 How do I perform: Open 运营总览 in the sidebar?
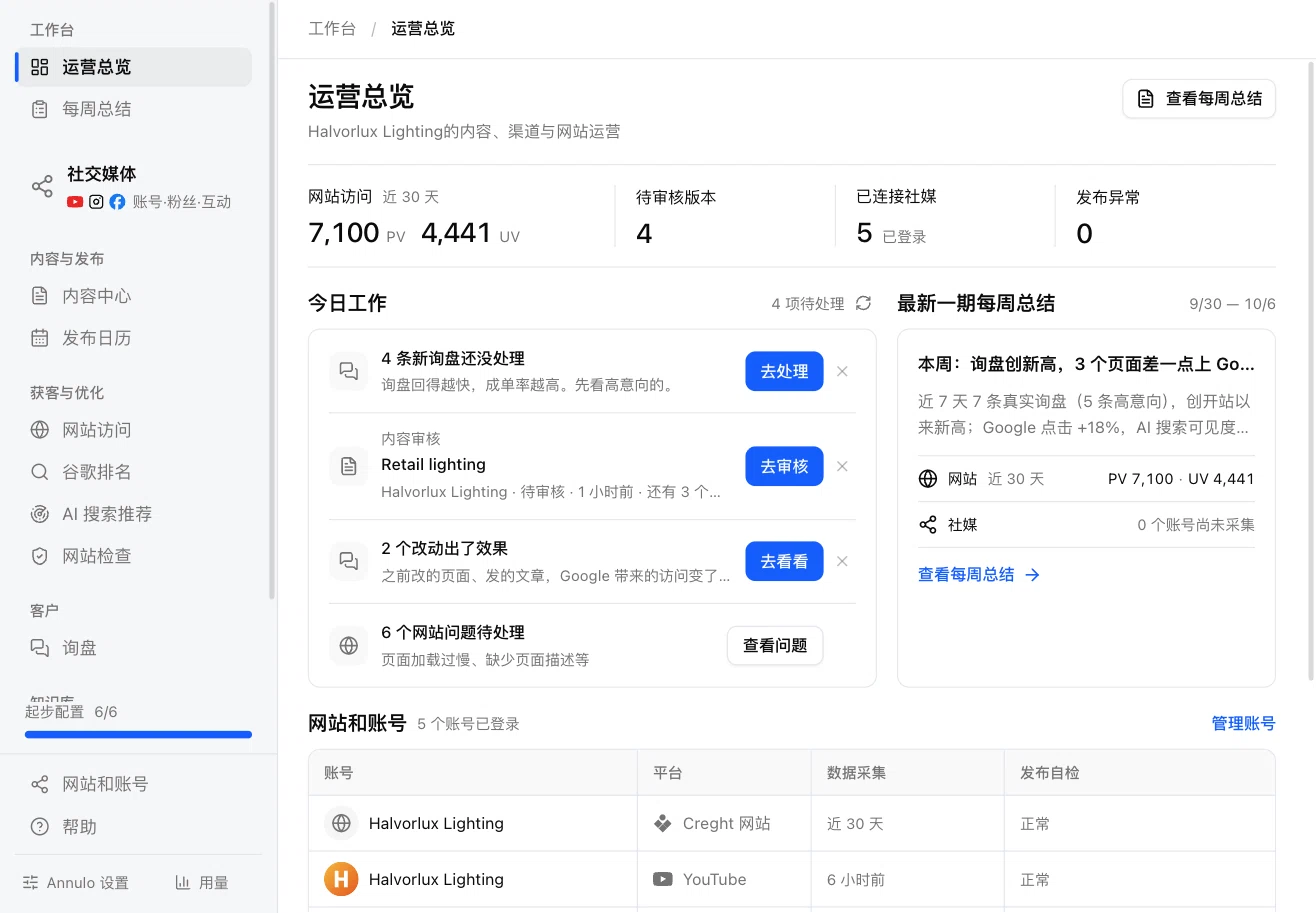pos(133,67)
